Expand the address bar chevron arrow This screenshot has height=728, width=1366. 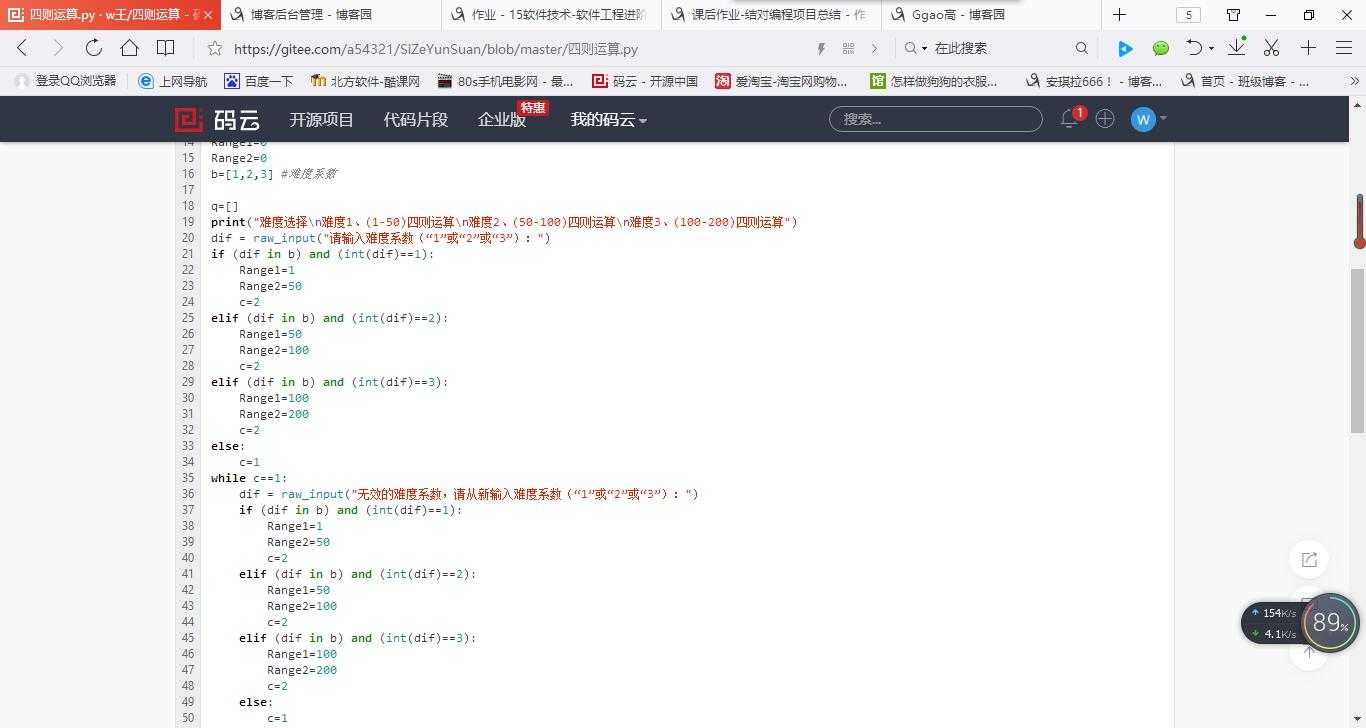874,48
